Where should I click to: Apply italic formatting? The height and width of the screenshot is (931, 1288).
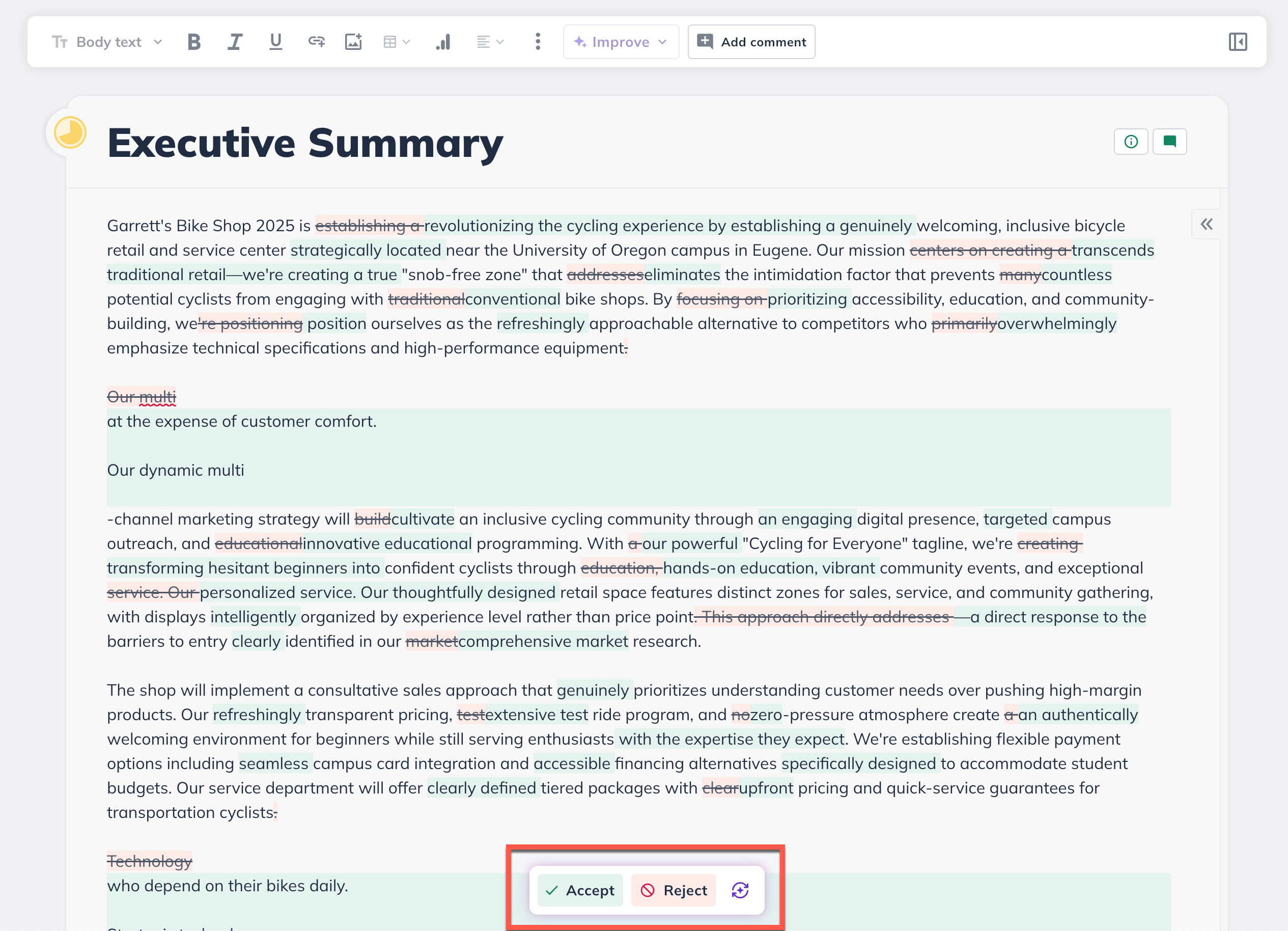point(234,41)
